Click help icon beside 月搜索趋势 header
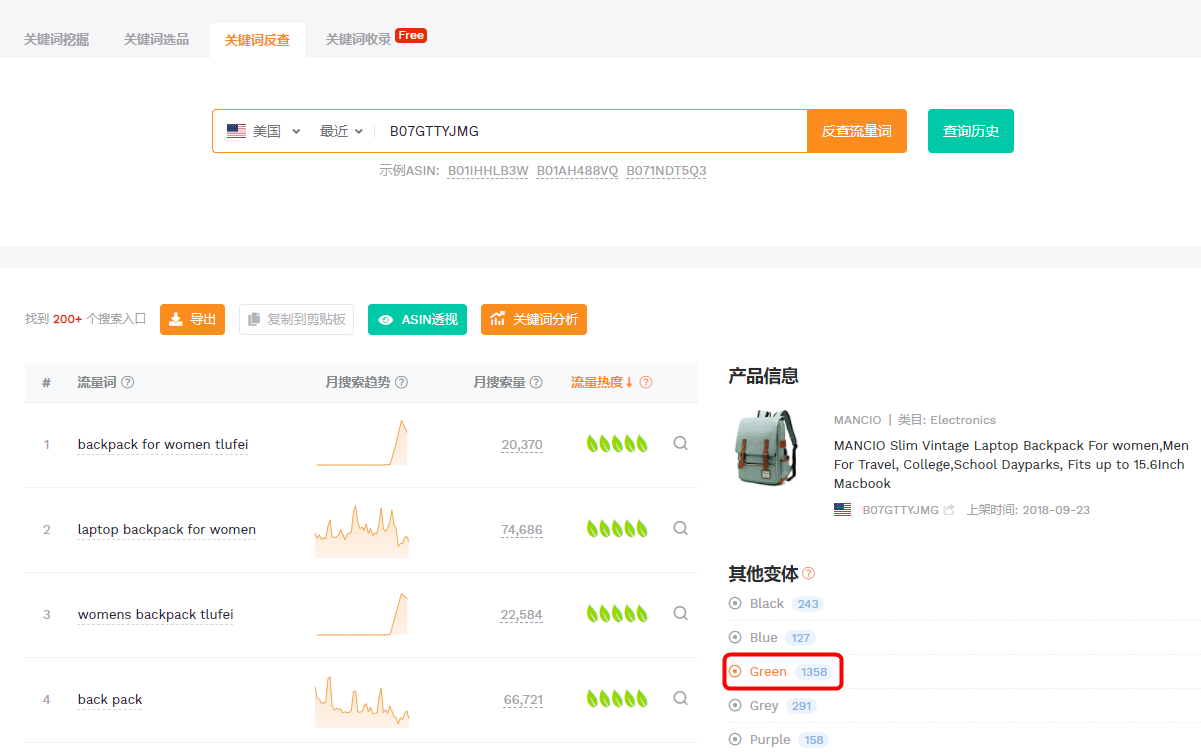Viewport: 1201px width, 754px height. (401, 382)
